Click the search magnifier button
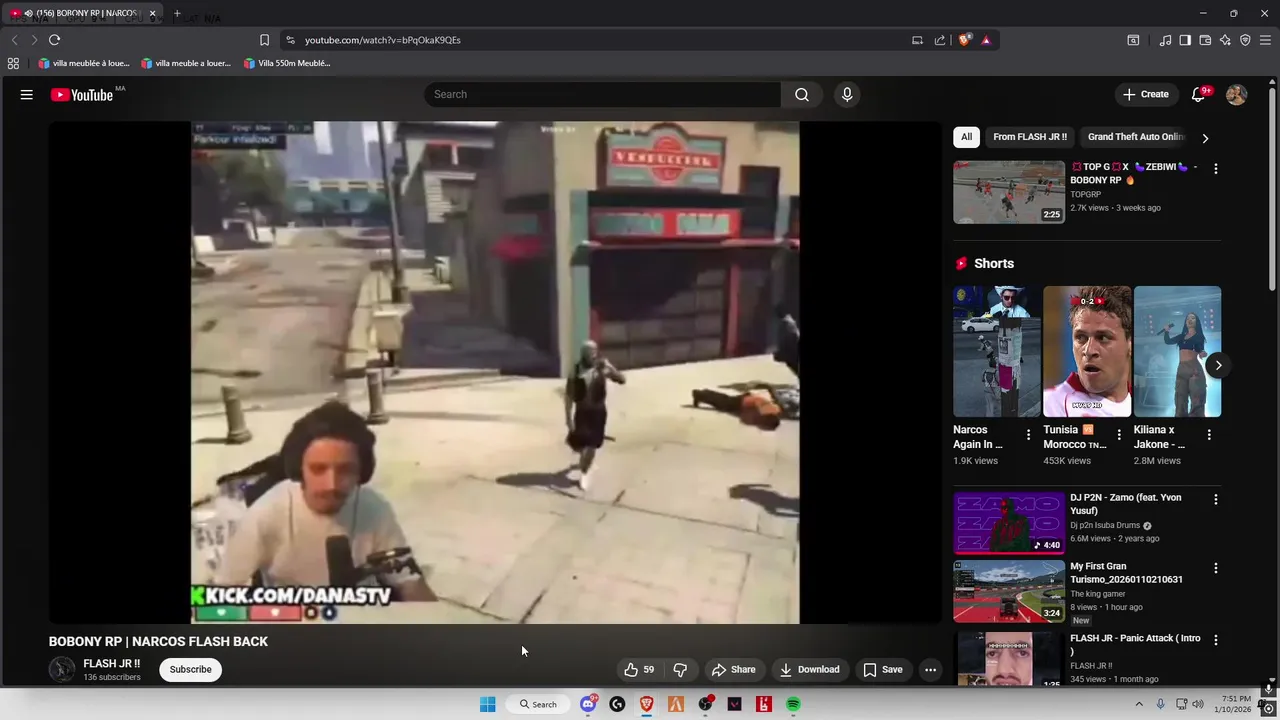This screenshot has width=1280, height=720. pyautogui.click(x=802, y=95)
